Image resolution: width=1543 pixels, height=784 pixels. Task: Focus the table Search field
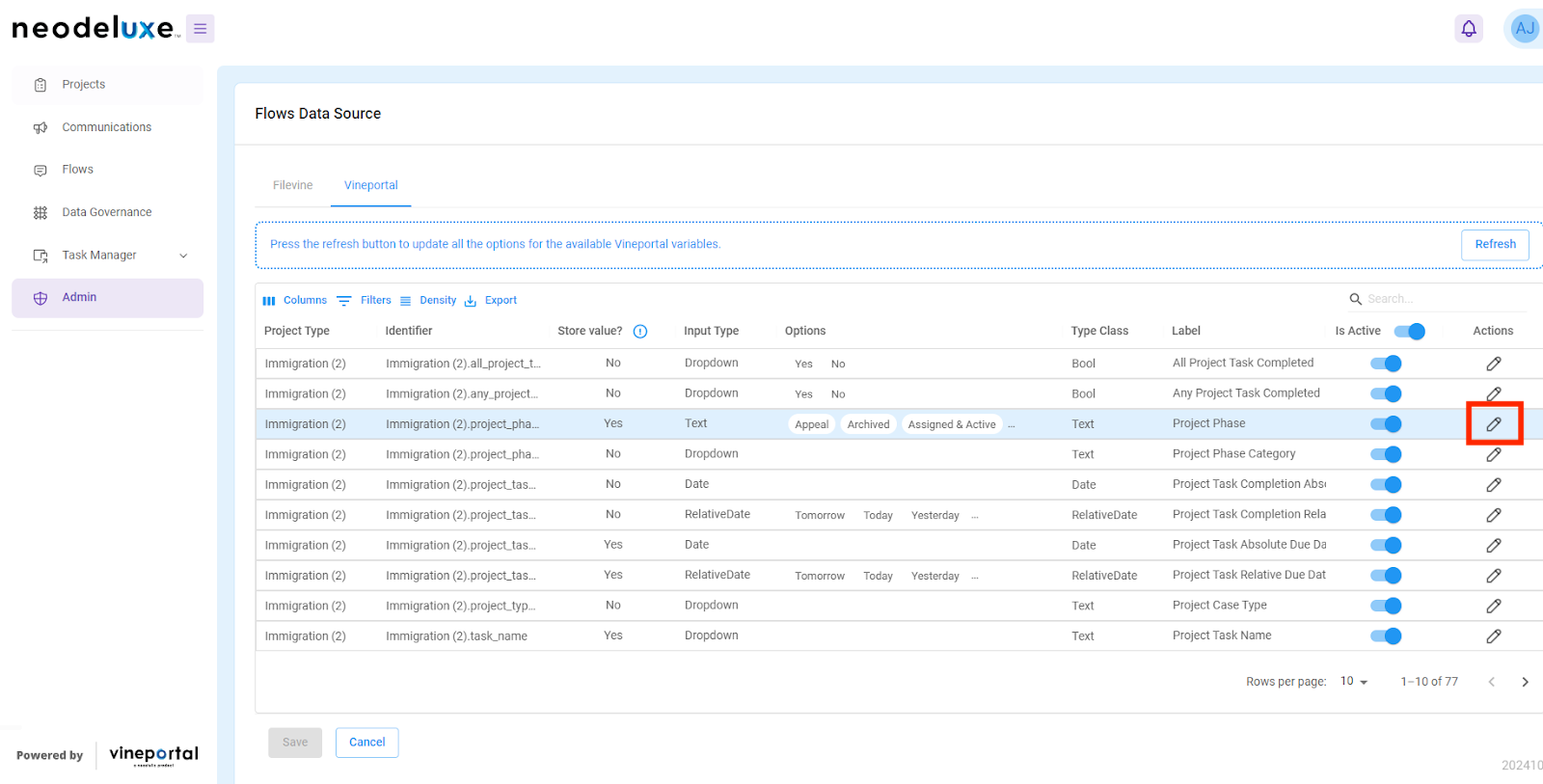[x=1446, y=299]
